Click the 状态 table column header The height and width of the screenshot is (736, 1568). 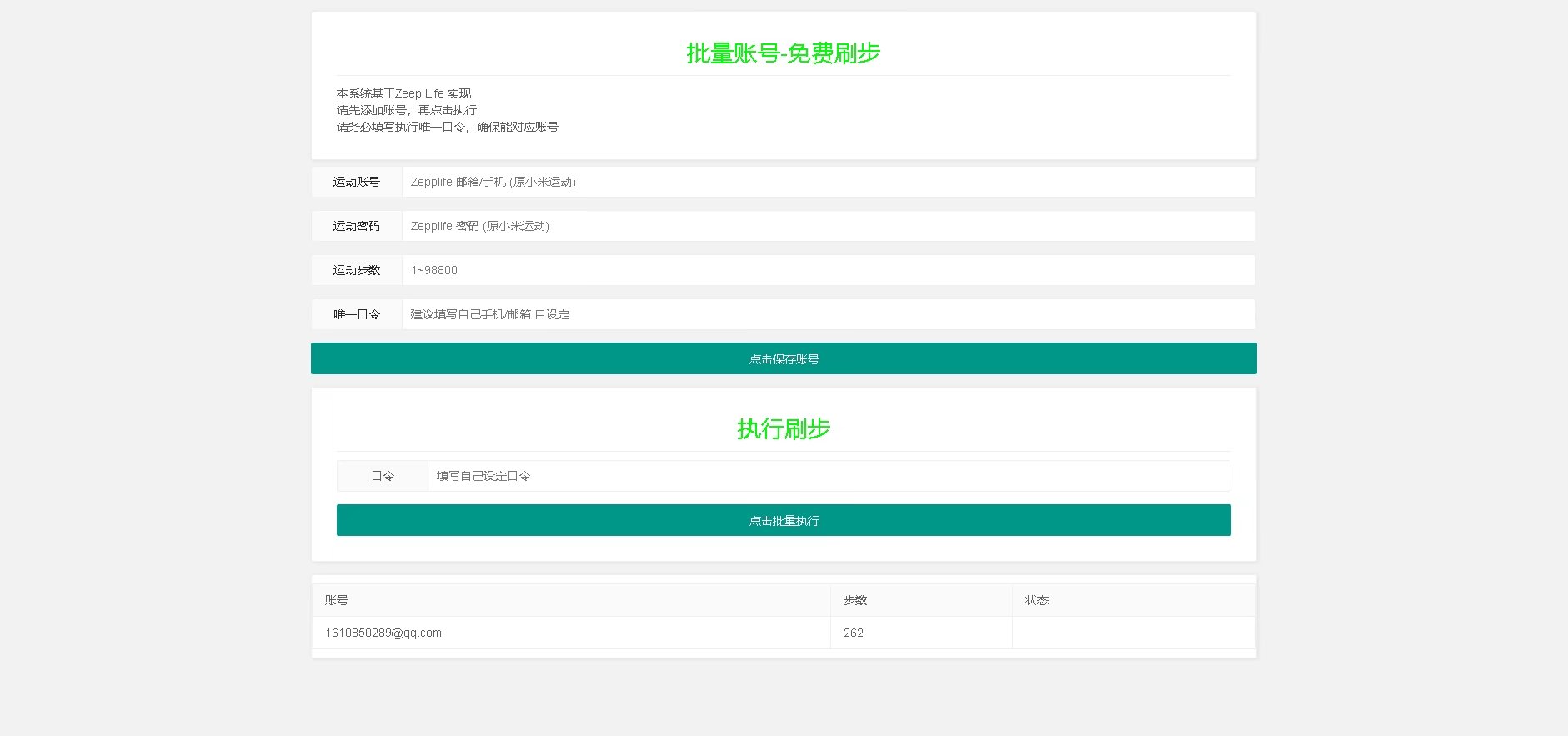coord(1037,600)
